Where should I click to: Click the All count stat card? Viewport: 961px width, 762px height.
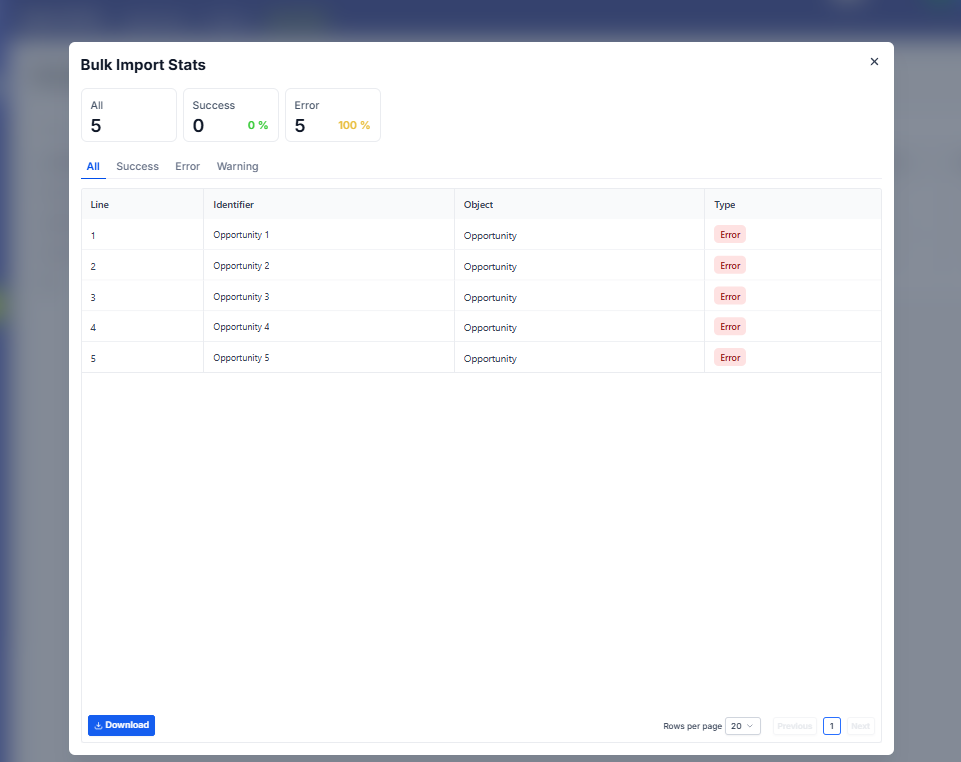(x=129, y=115)
